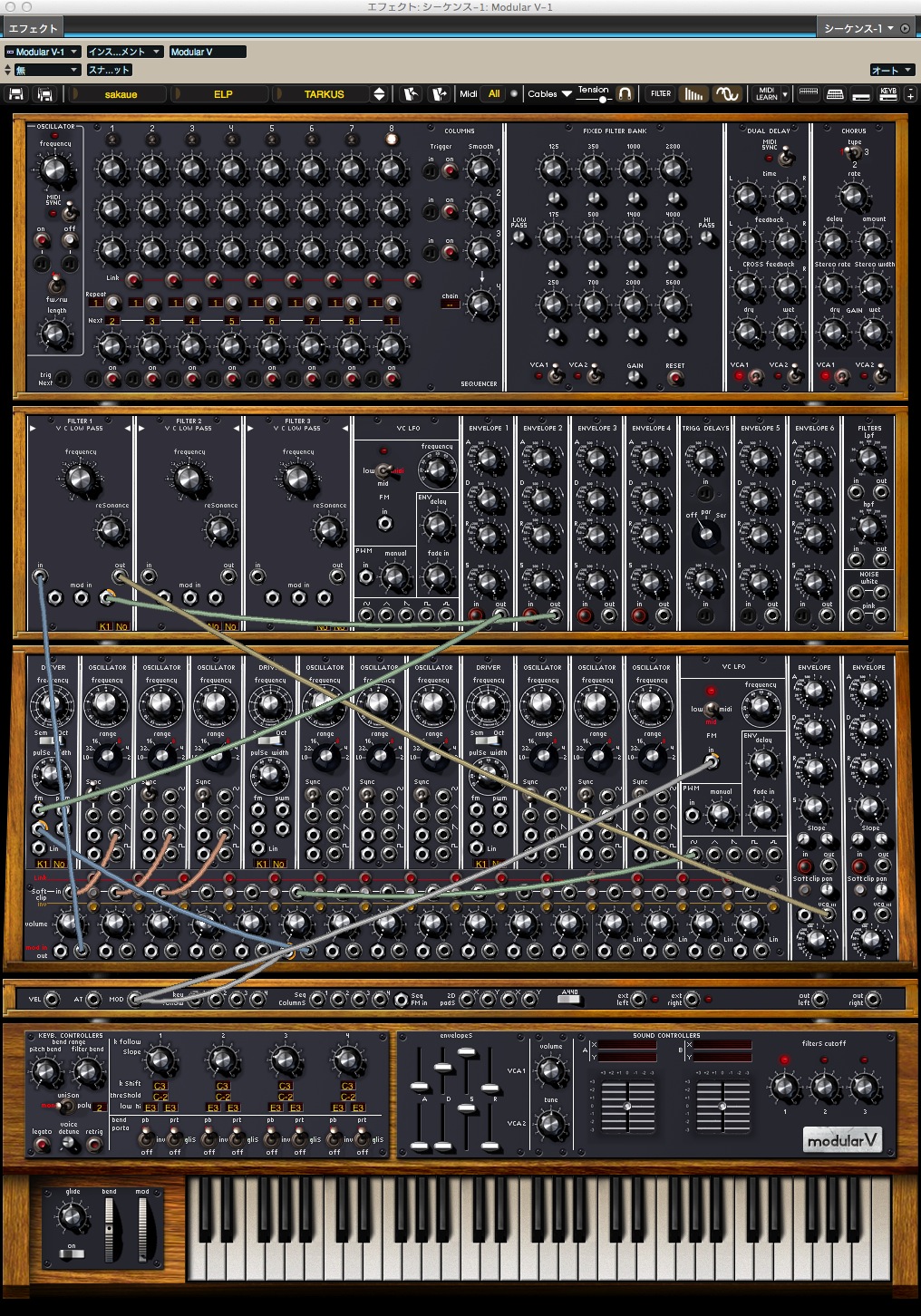Show the minimal strip view icon
The height and width of the screenshot is (1316, 921).
click(x=862, y=95)
